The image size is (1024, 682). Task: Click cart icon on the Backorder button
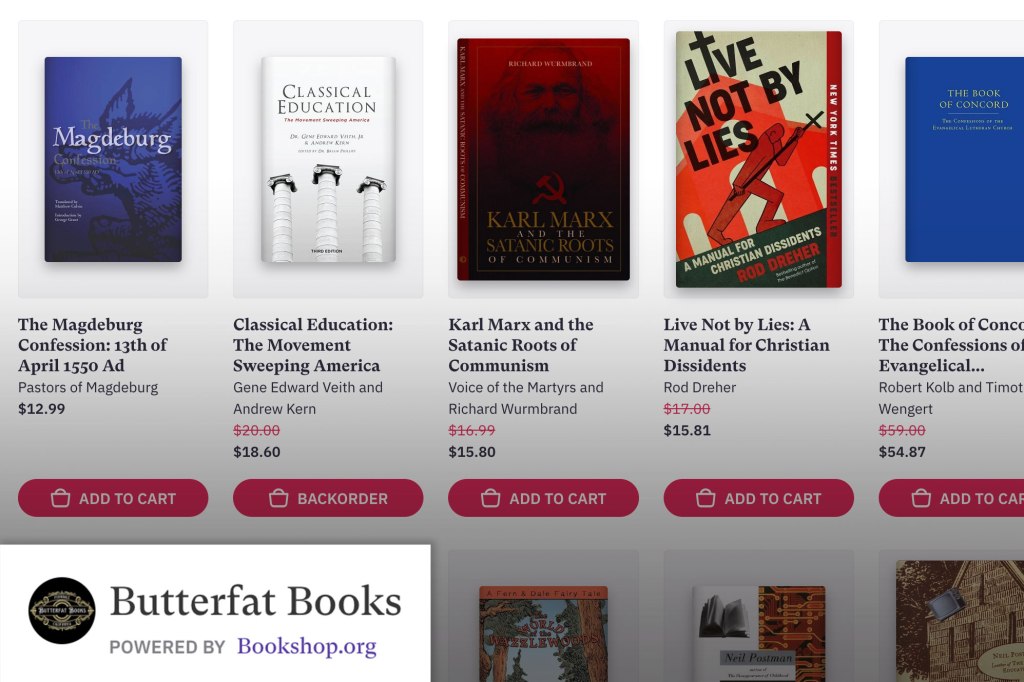[x=278, y=498]
